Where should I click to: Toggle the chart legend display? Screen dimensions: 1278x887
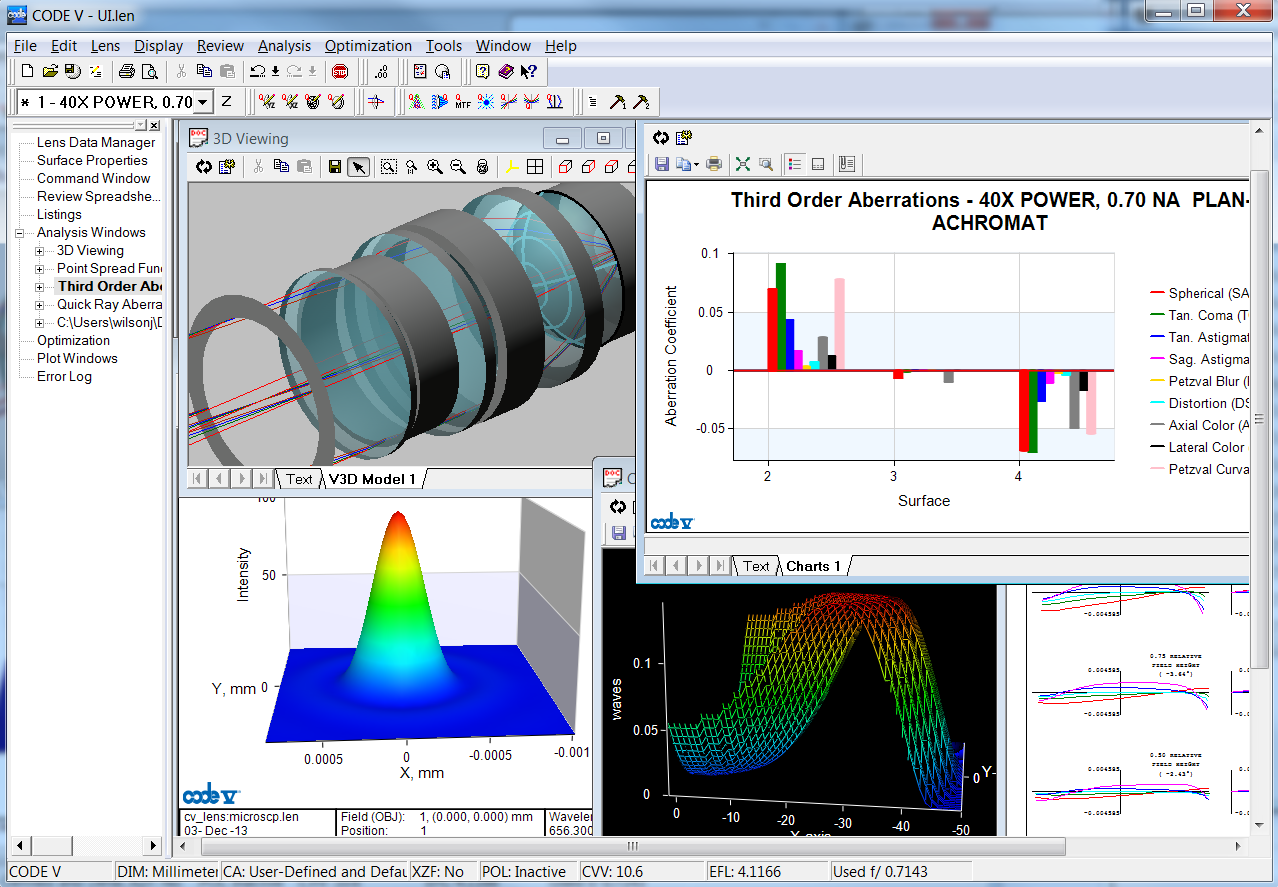click(795, 164)
